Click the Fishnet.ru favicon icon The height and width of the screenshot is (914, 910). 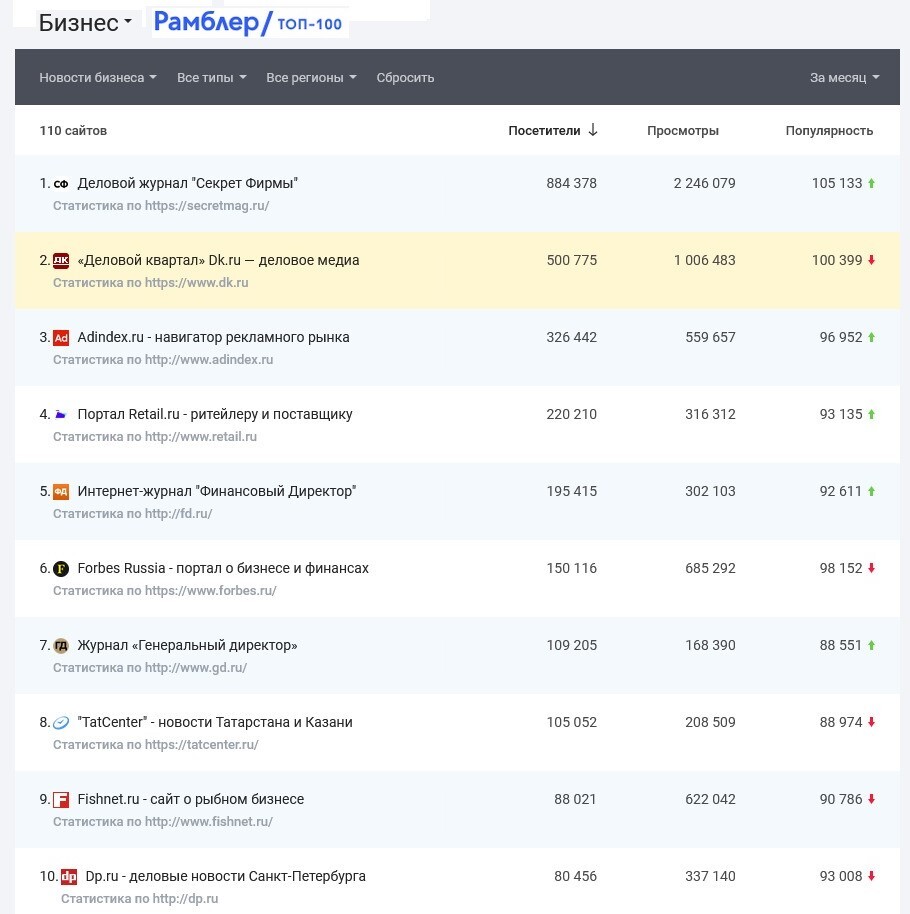tap(61, 800)
